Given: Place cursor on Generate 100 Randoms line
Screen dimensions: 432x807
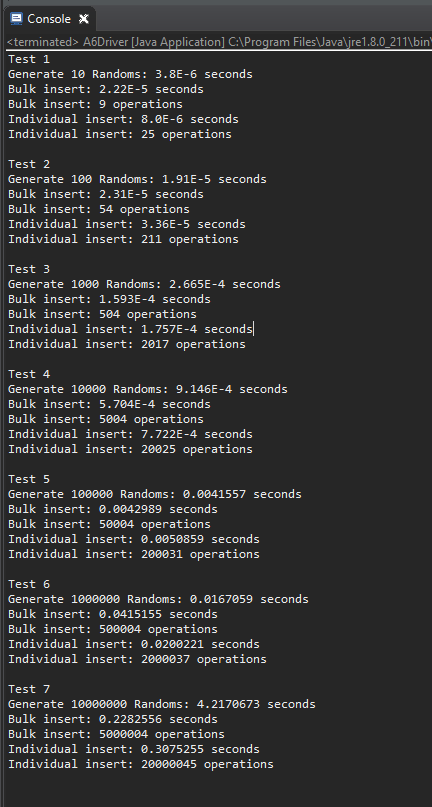Looking at the screenshot, I should coord(137,179).
